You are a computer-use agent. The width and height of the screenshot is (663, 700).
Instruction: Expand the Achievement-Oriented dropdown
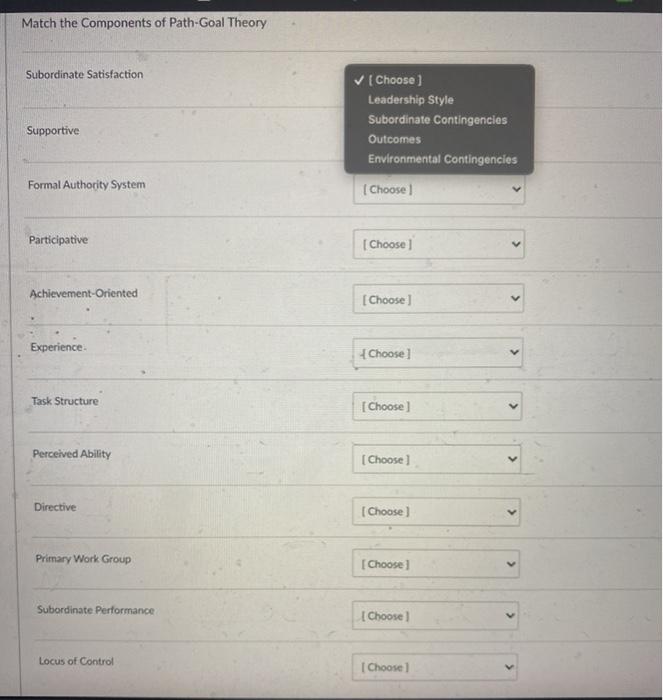[x=438, y=299]
